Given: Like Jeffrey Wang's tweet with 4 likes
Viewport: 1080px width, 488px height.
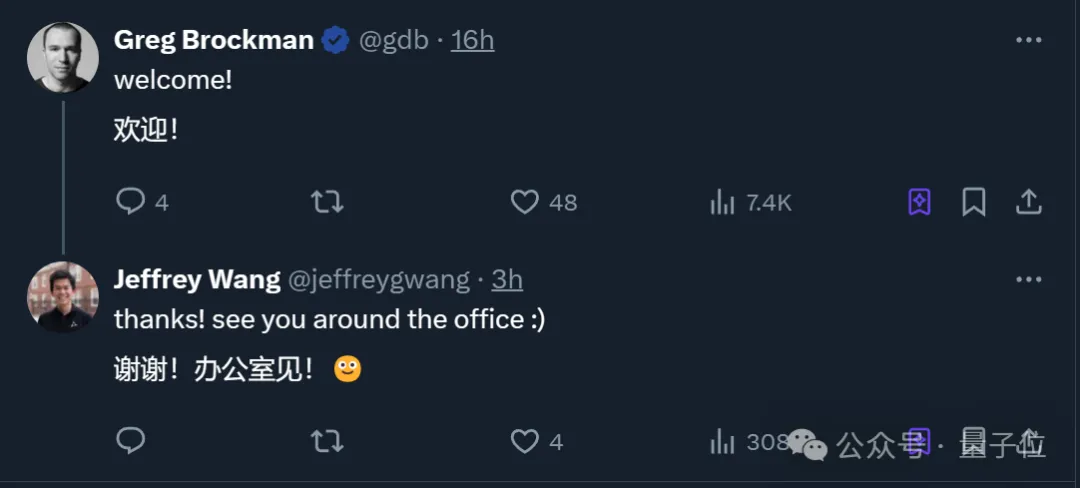Looking at the screenshot, I should [x=525, y=440].
